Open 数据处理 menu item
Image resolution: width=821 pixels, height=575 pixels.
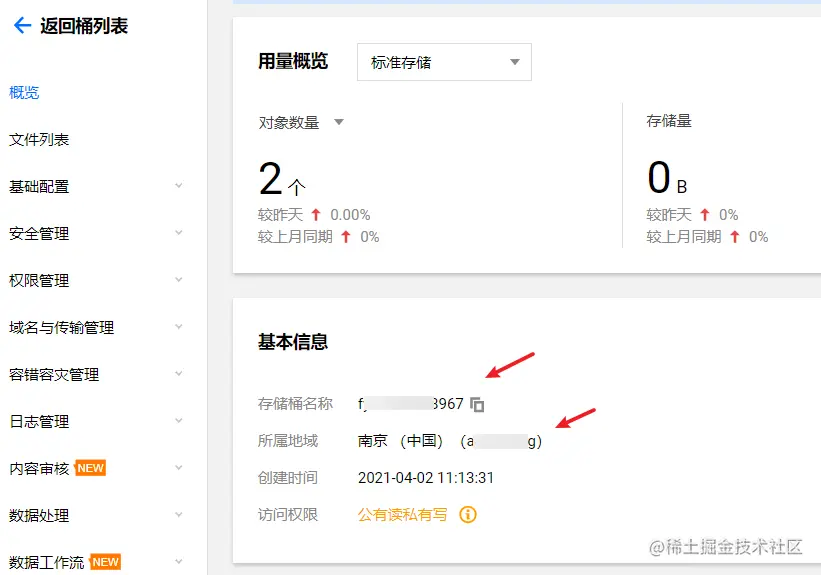point(39,516)
